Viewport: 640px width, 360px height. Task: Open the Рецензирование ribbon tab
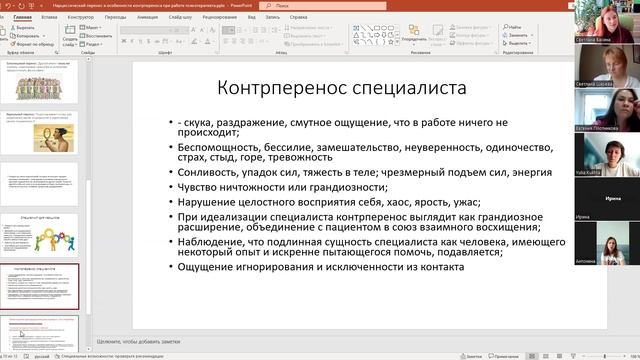pyautogui.click(x=220, y=17)
